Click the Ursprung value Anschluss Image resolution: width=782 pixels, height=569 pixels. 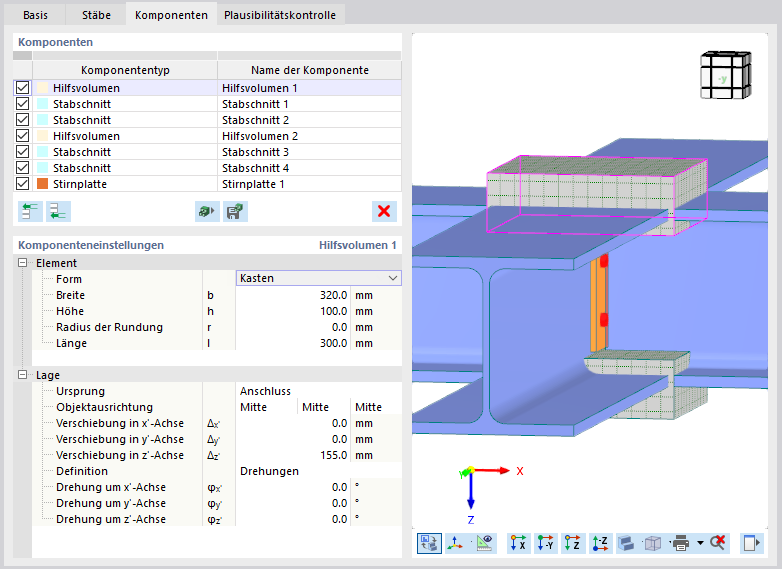318,391
